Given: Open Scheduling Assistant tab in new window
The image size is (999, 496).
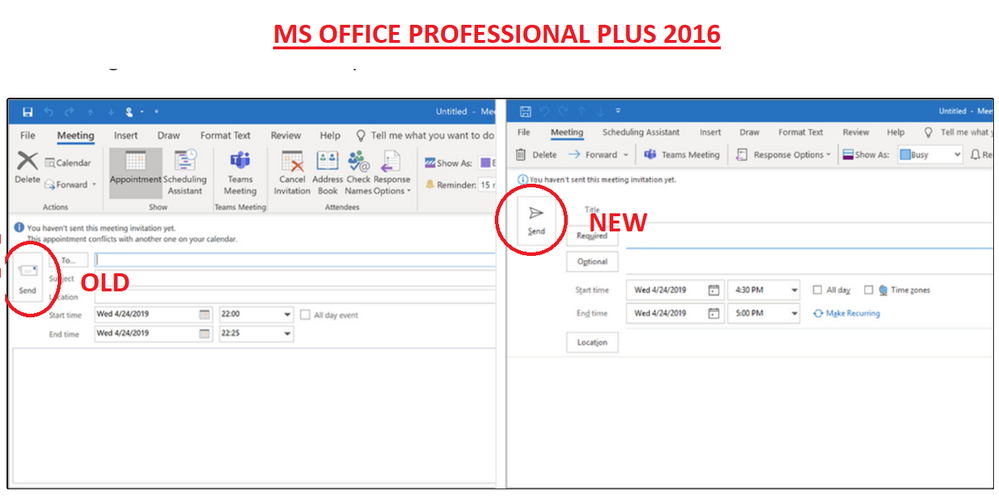Looking at the screenshot, I should pos(641,132).
